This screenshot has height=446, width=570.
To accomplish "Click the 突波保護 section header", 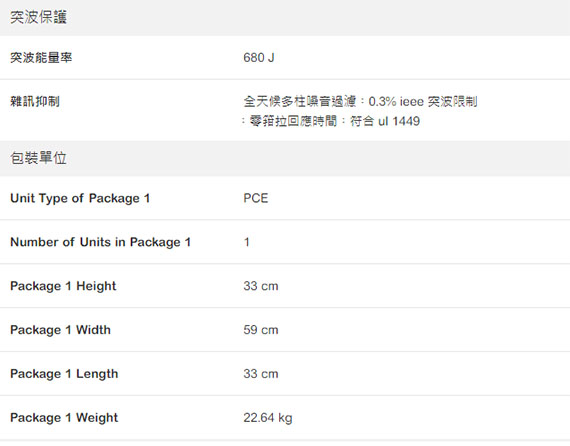I will (285, 17).
